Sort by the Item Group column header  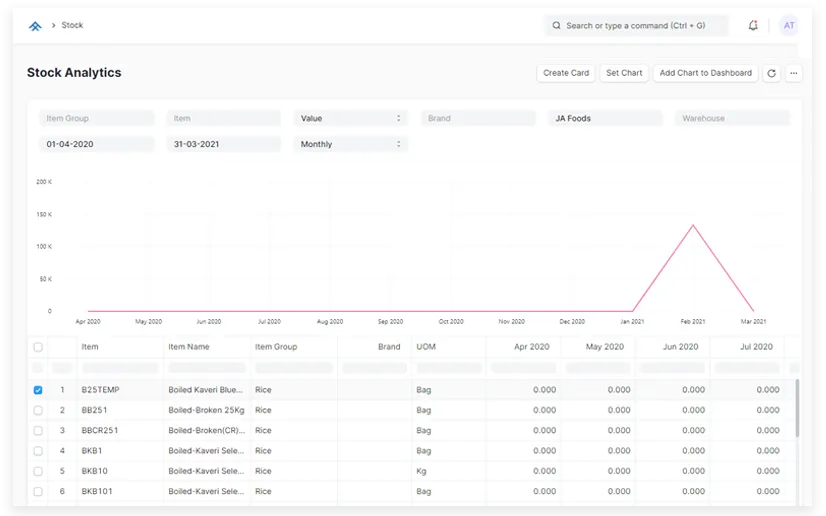click(x=276, y=347)
